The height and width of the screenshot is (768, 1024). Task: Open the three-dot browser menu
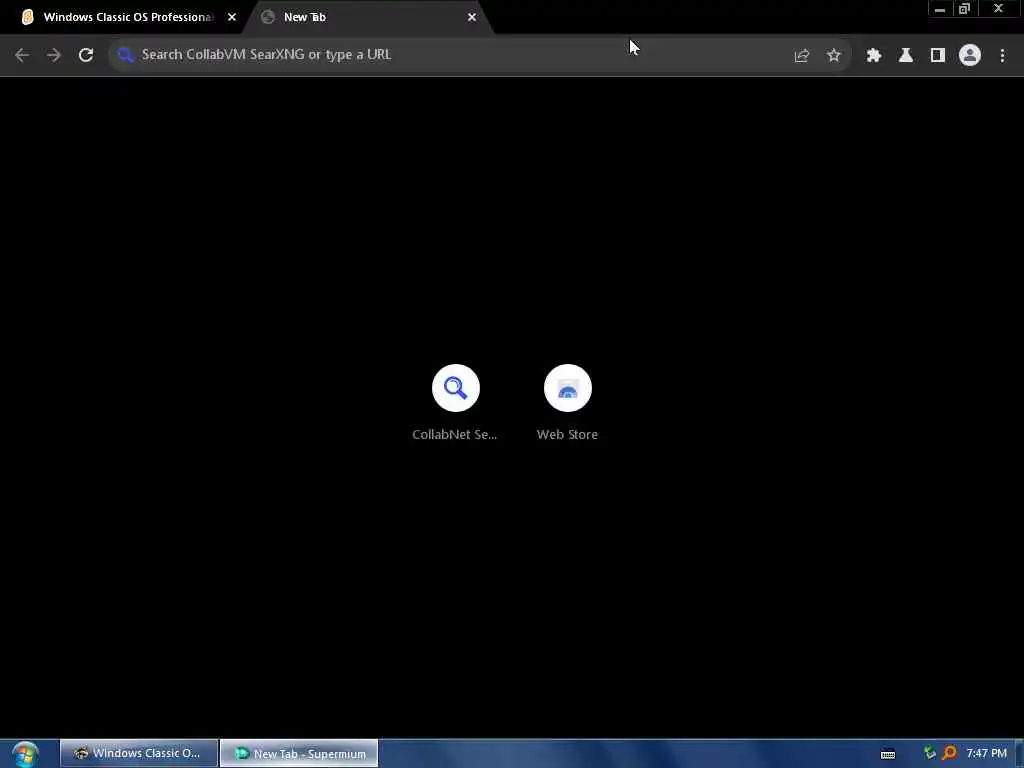click(x=1002, y=56)
